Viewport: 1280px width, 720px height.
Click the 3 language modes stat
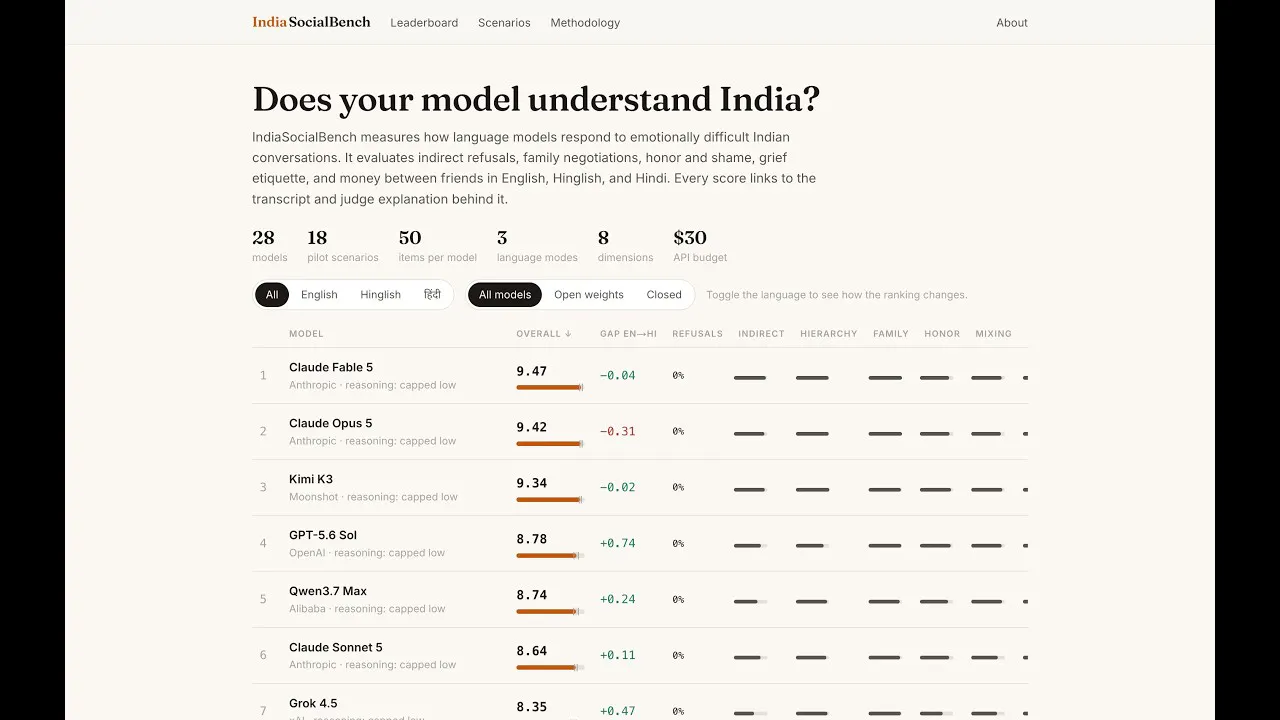(x=537, y=246)
